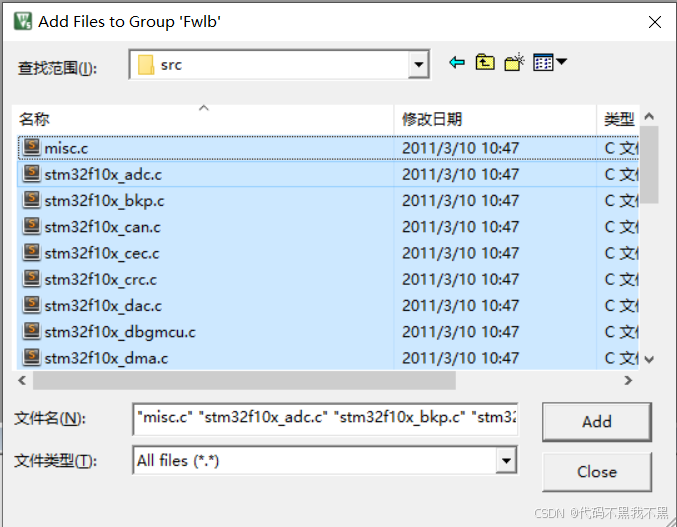The width and height of the screenshot is (677, 527).
Task: Click the horizontal scrollbar left arrow
Action: [22, 380]
